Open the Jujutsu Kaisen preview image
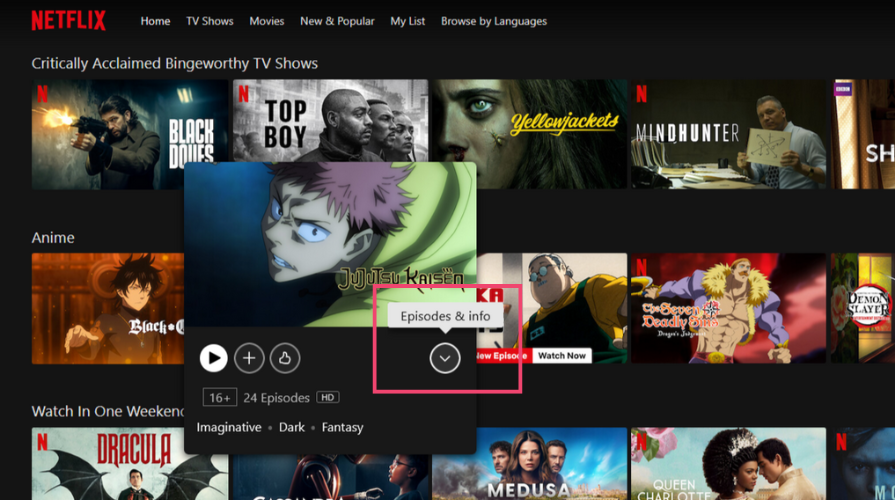 330,244
